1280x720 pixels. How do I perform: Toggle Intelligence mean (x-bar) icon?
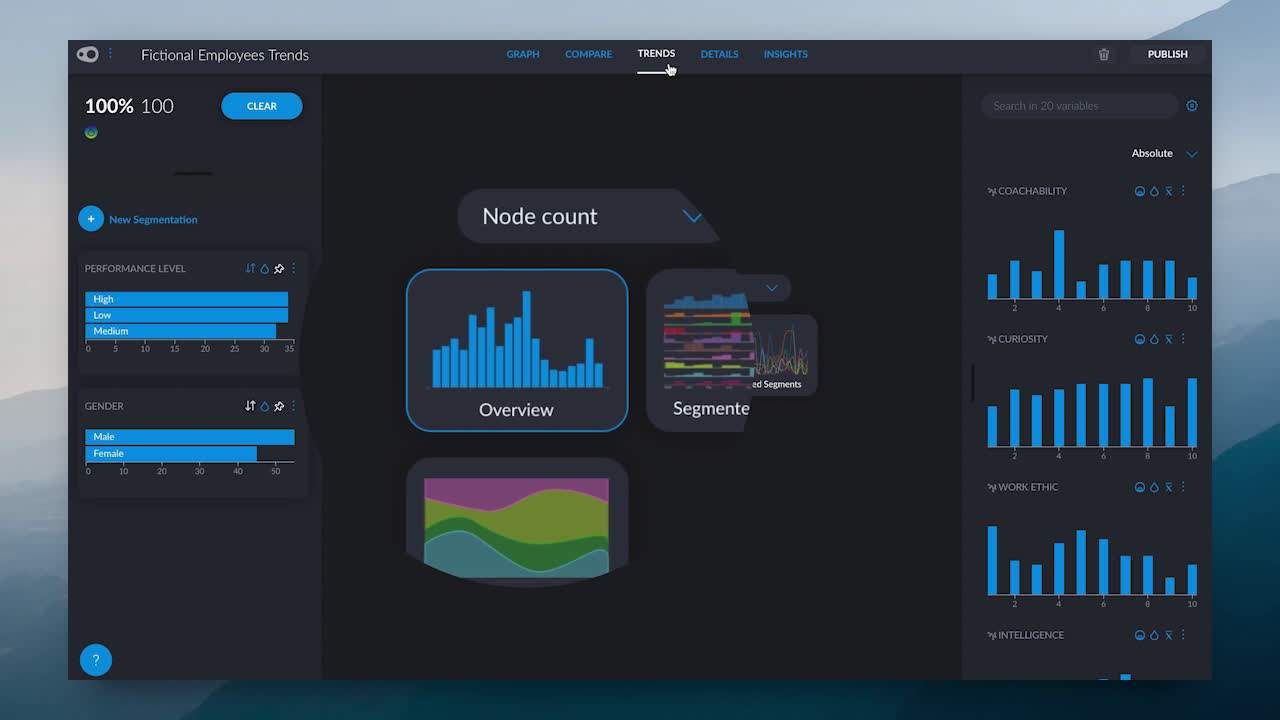click(1168, 635)
